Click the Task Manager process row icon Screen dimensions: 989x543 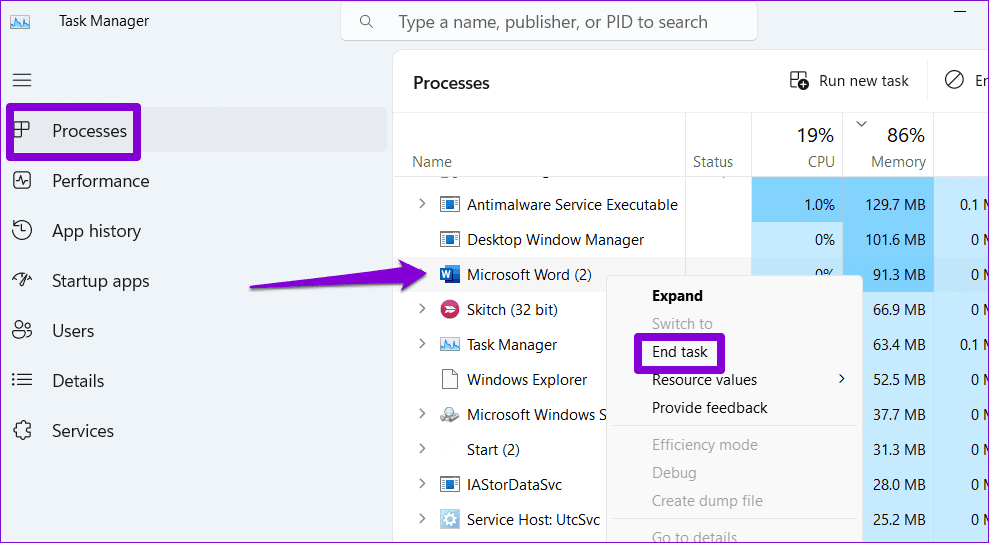click(449, 344)
